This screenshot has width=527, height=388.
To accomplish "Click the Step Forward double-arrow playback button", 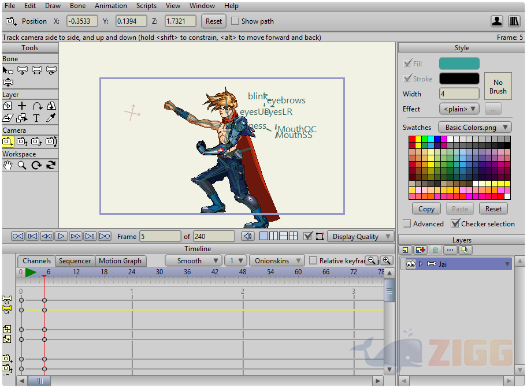I will pos(75,236).
